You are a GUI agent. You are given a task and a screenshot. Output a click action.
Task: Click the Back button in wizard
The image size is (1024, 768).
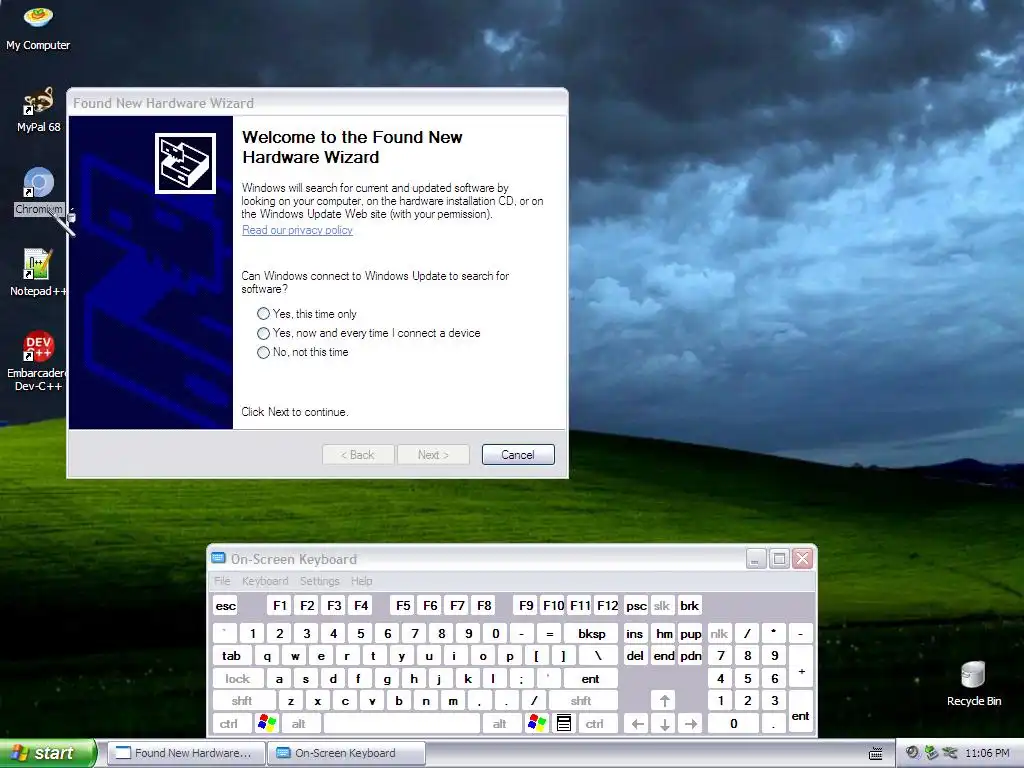click(358, 455)
